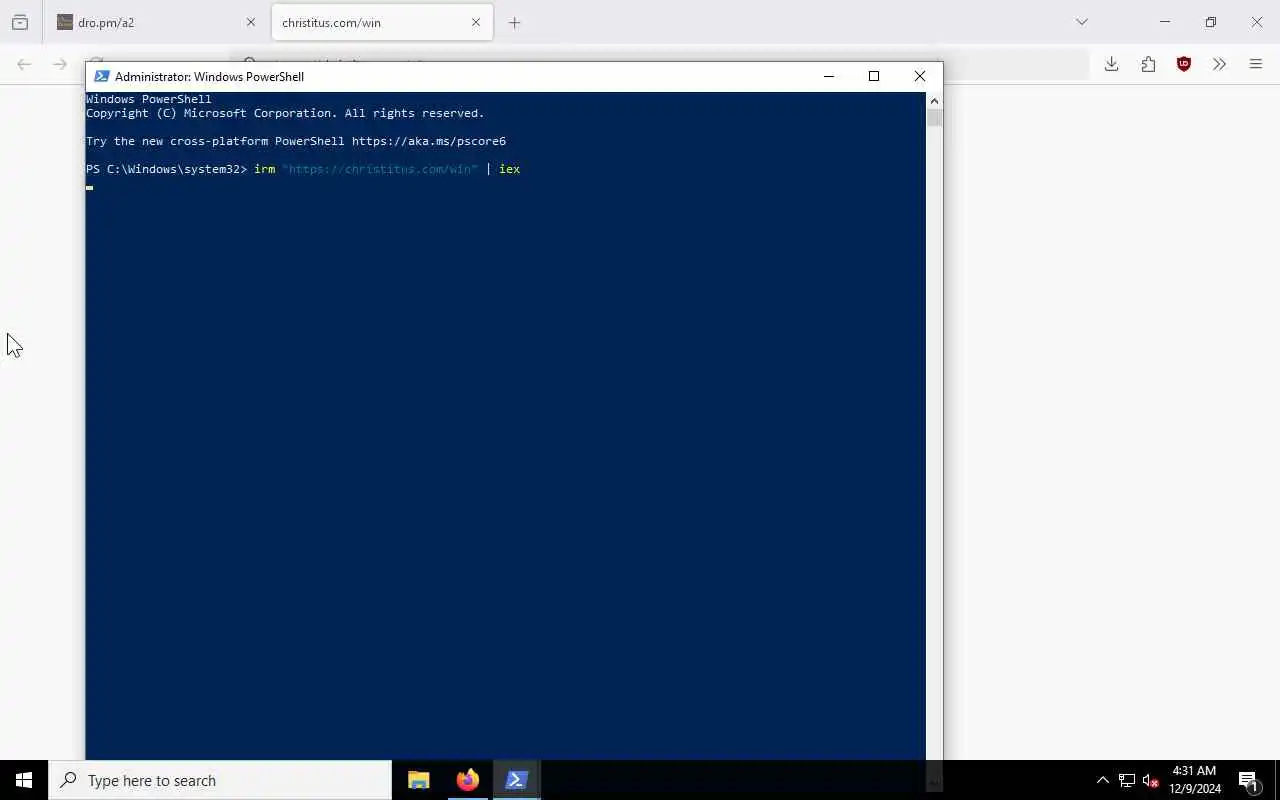1280x800 pixels.
Task: Open the Windows Start menu
Action: click(x=24, y=780)
